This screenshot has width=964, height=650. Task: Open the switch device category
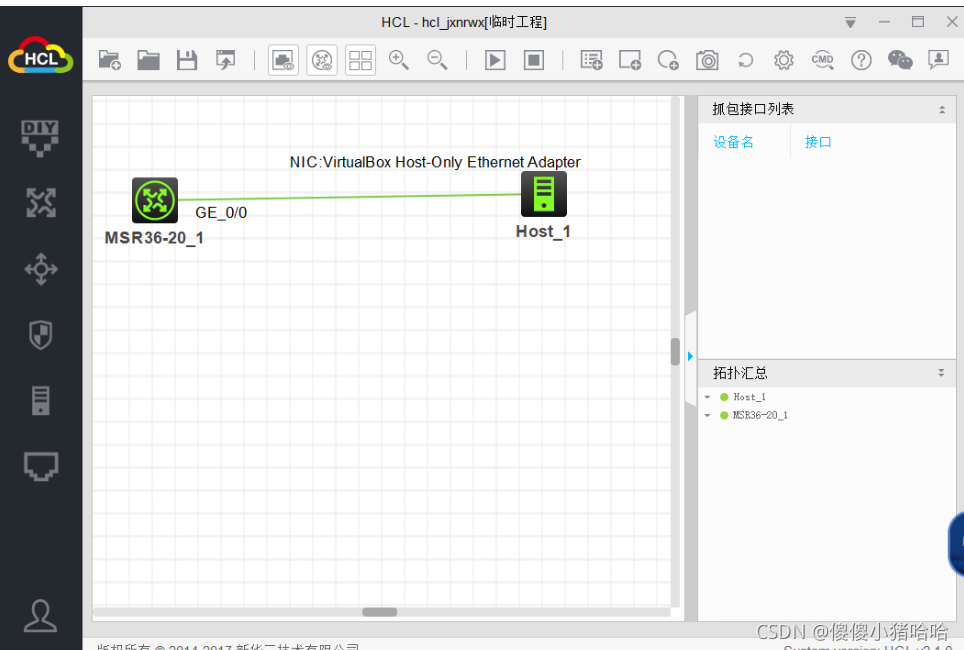coord(41,269)
